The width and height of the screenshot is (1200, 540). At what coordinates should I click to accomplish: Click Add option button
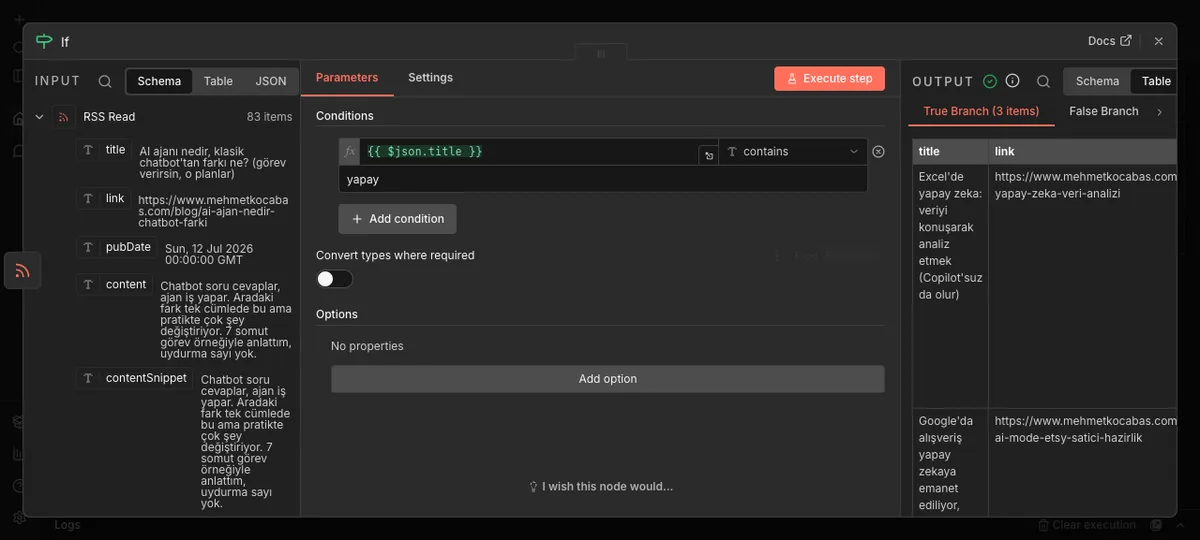point(607,379)
